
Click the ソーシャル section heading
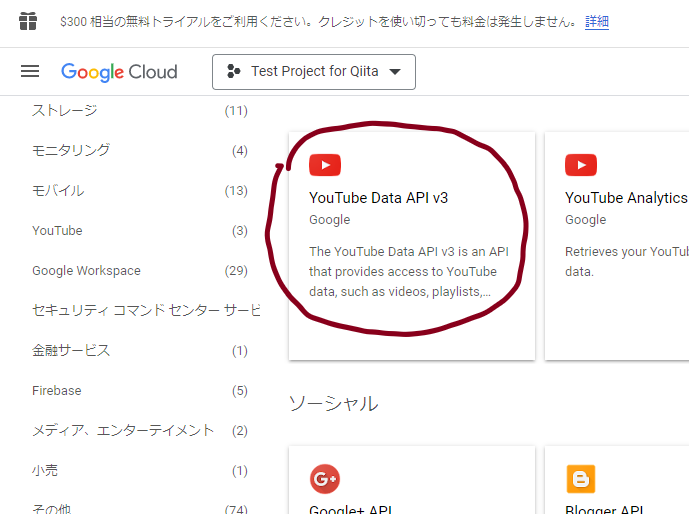click(x=334, y=403)
